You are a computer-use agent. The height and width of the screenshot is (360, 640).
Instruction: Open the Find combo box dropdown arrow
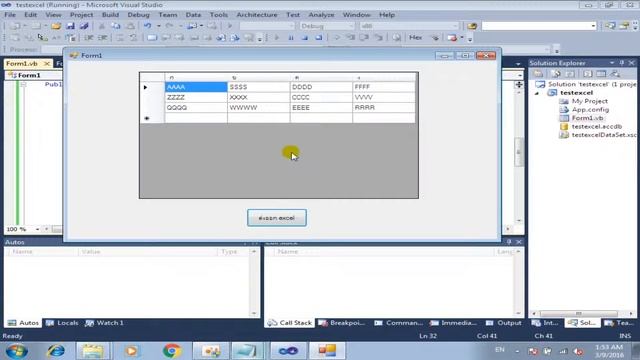[593, 26]
